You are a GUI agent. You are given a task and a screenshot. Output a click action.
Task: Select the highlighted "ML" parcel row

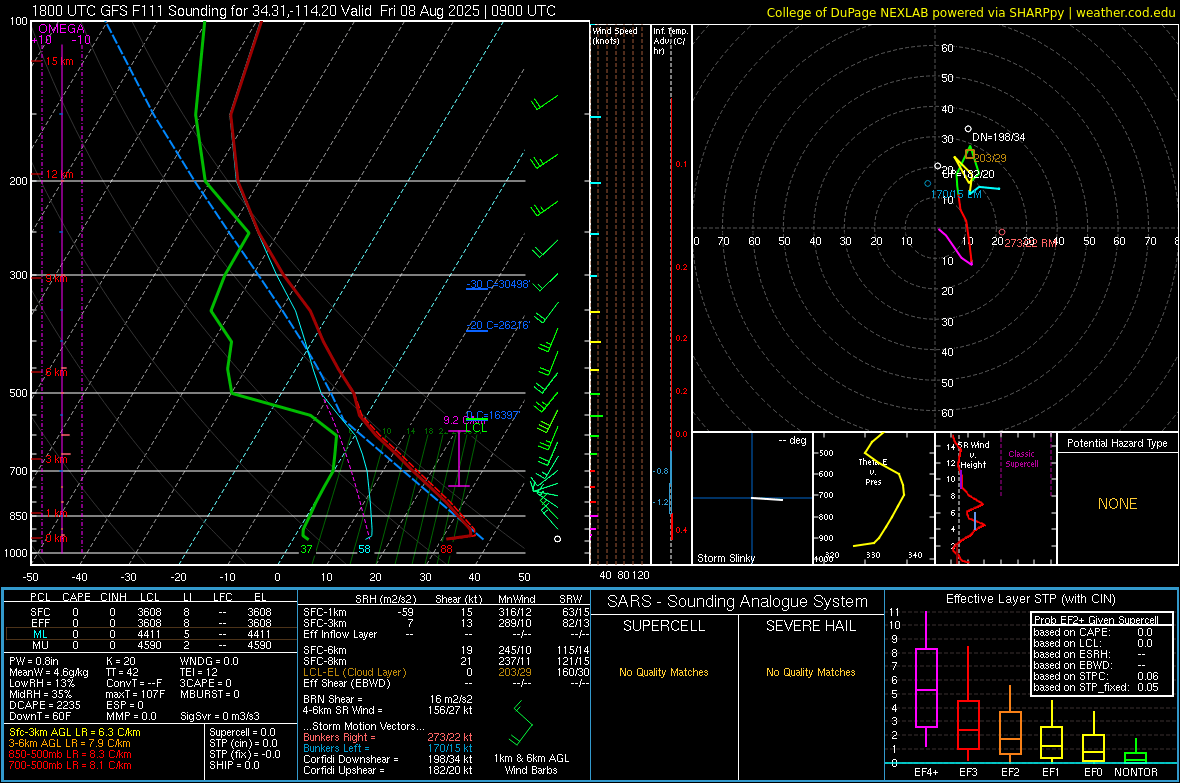[x=151, y=634]
